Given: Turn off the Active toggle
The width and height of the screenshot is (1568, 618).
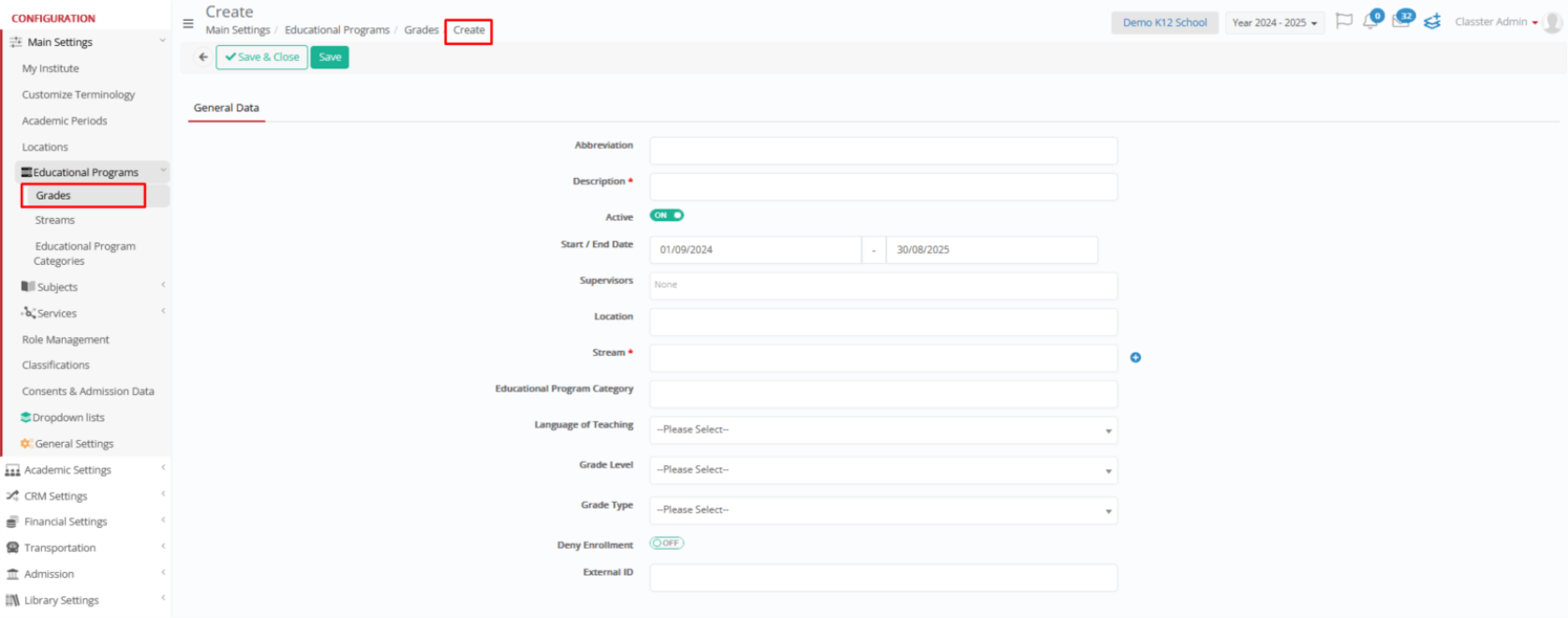Looking at the screenshot, I should (667, 215).
